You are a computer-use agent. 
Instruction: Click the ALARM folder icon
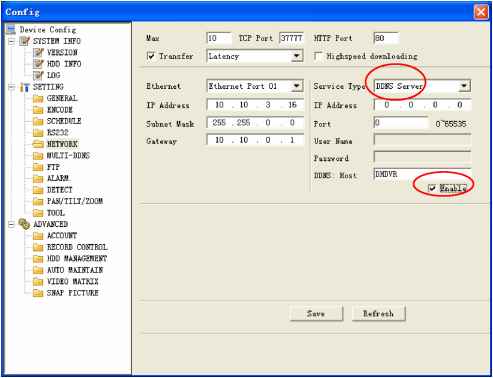[38, 178]
